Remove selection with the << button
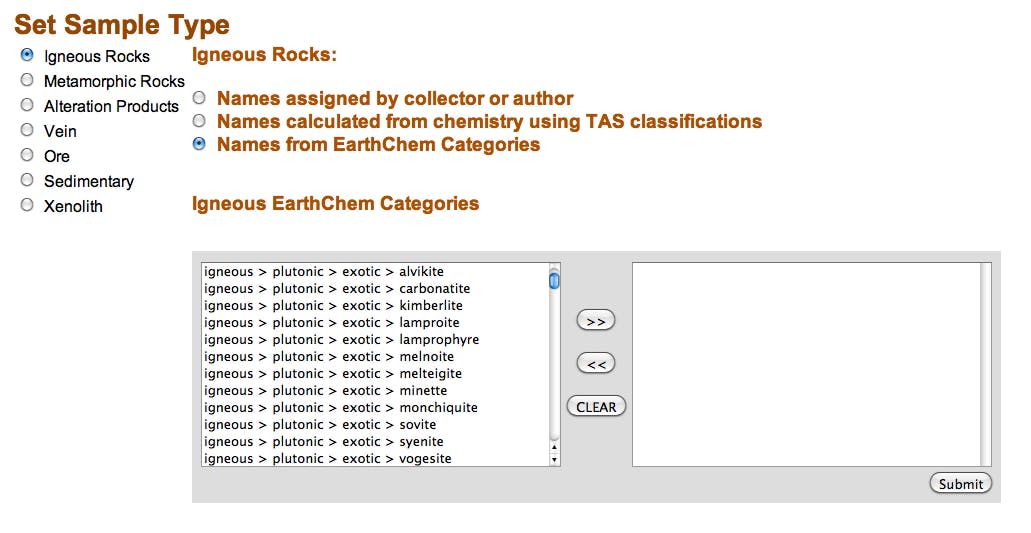 (596, 363)
